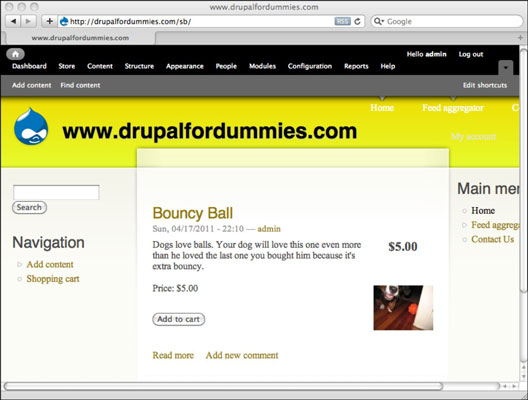Reload the page with refresh icon

pos(358,21)
